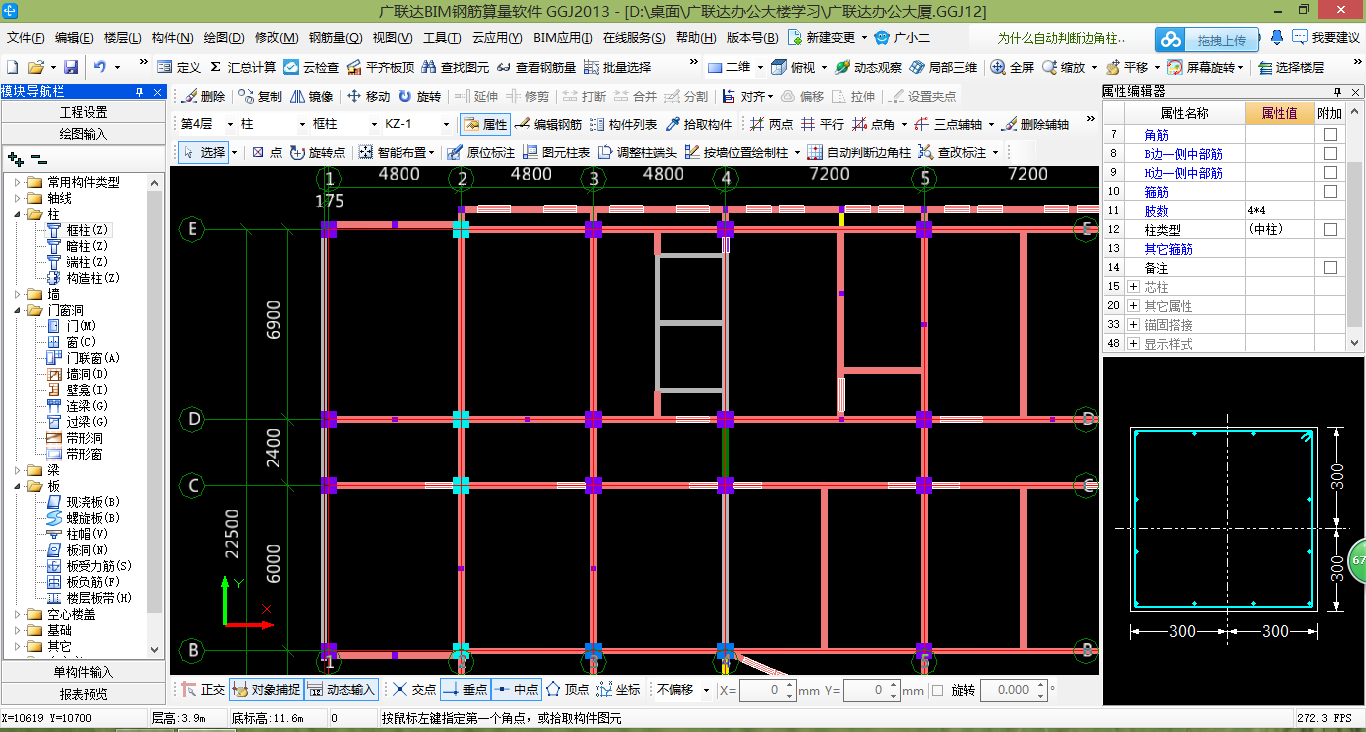Viewport: 1366px width, 732px height.
Task: Open 编辑钢筋 edit rebar
Action: (548, 125)
